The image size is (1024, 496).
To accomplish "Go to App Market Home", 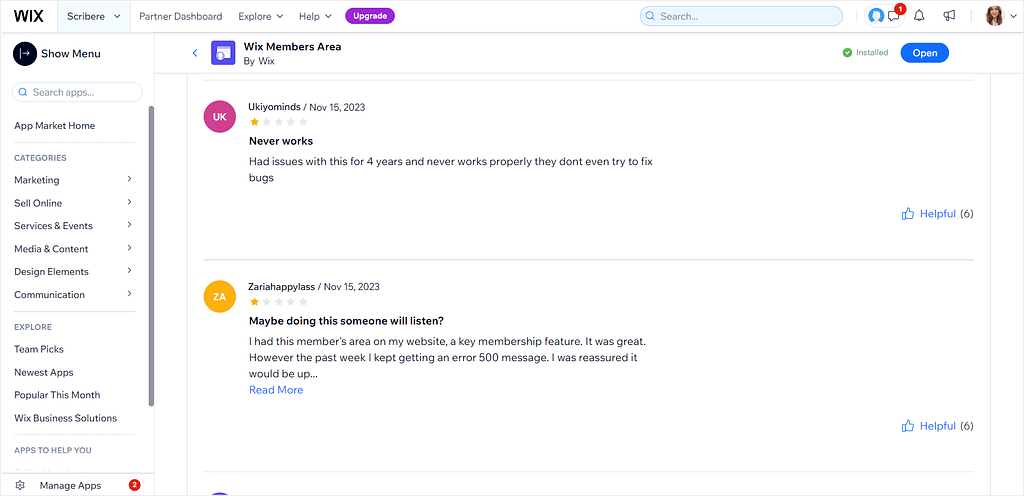I will [x=54, y=126].
